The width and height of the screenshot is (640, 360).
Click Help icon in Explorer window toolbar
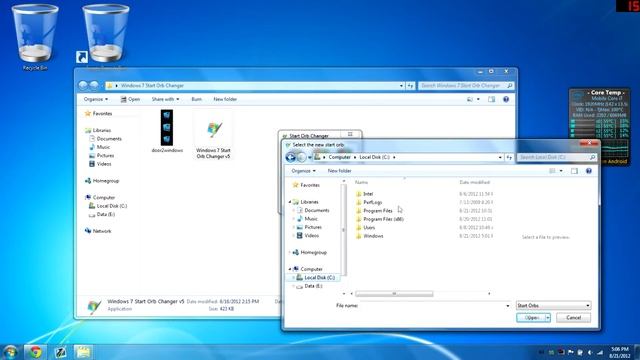tap(506, 99)
